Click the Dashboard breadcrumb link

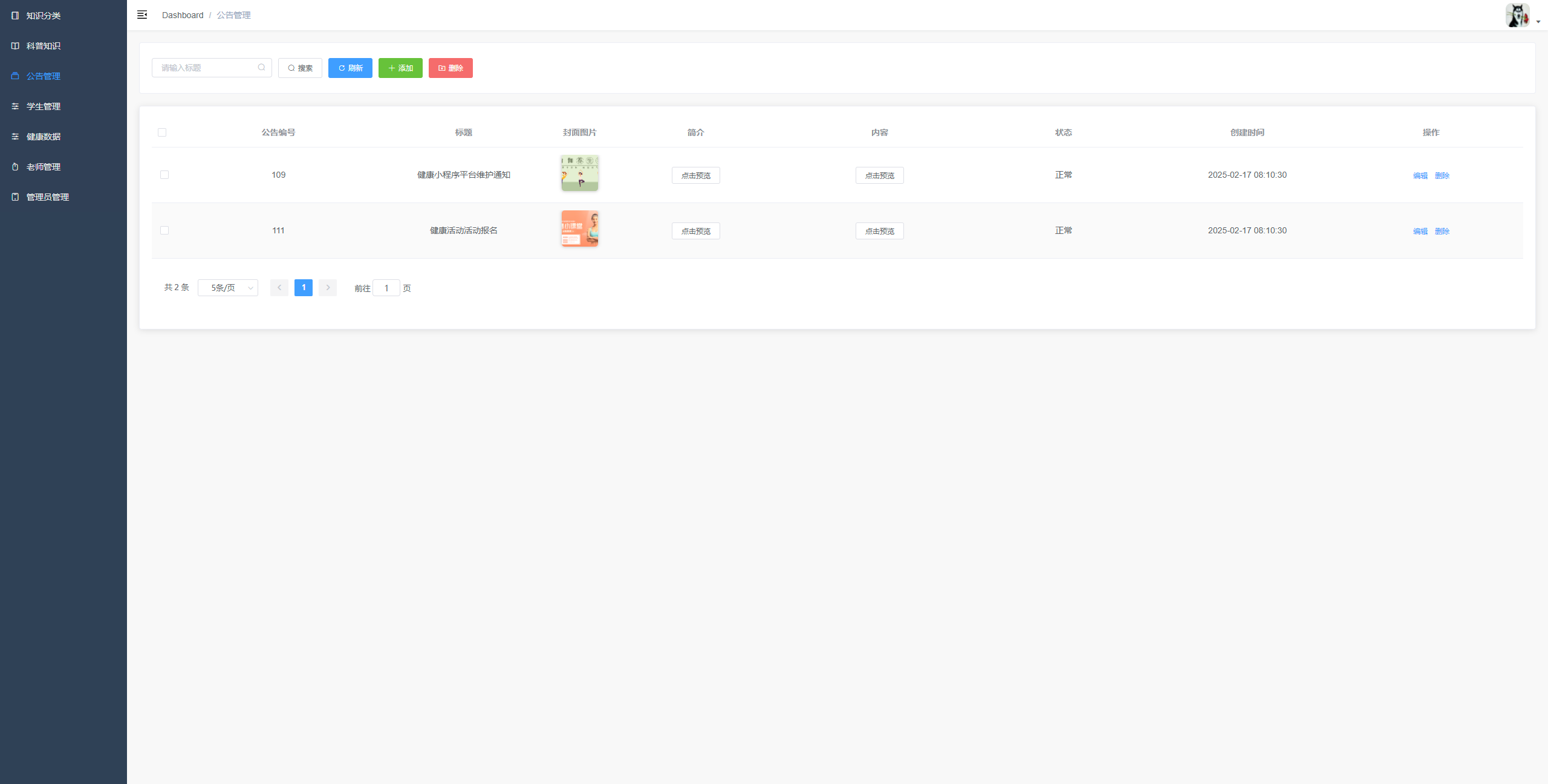click(x=183, y=15)
